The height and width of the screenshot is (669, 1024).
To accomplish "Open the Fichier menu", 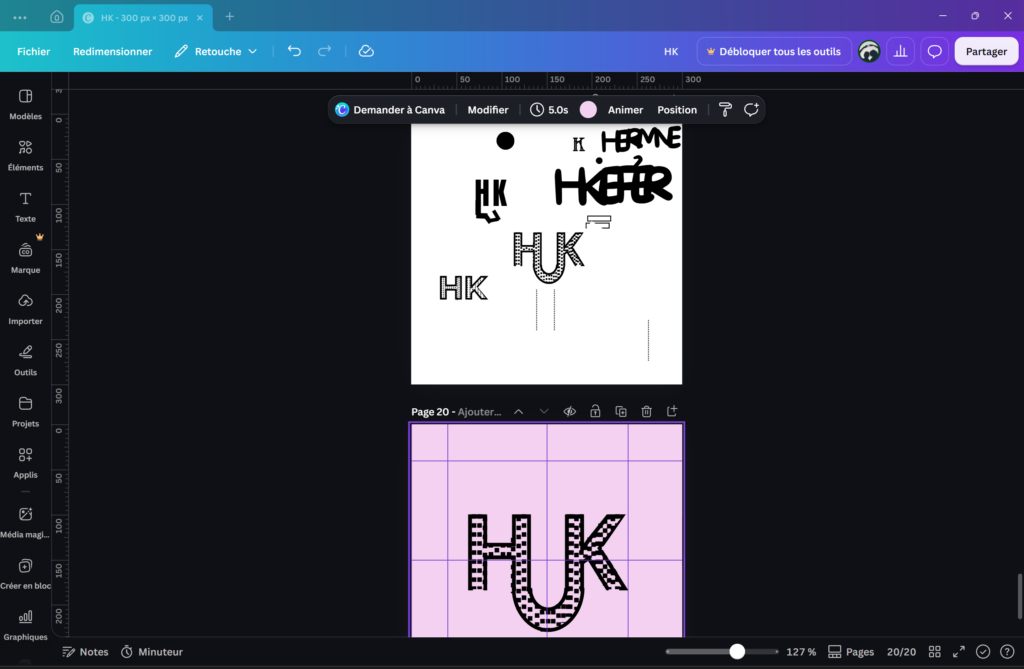I will tap(33, 51).
